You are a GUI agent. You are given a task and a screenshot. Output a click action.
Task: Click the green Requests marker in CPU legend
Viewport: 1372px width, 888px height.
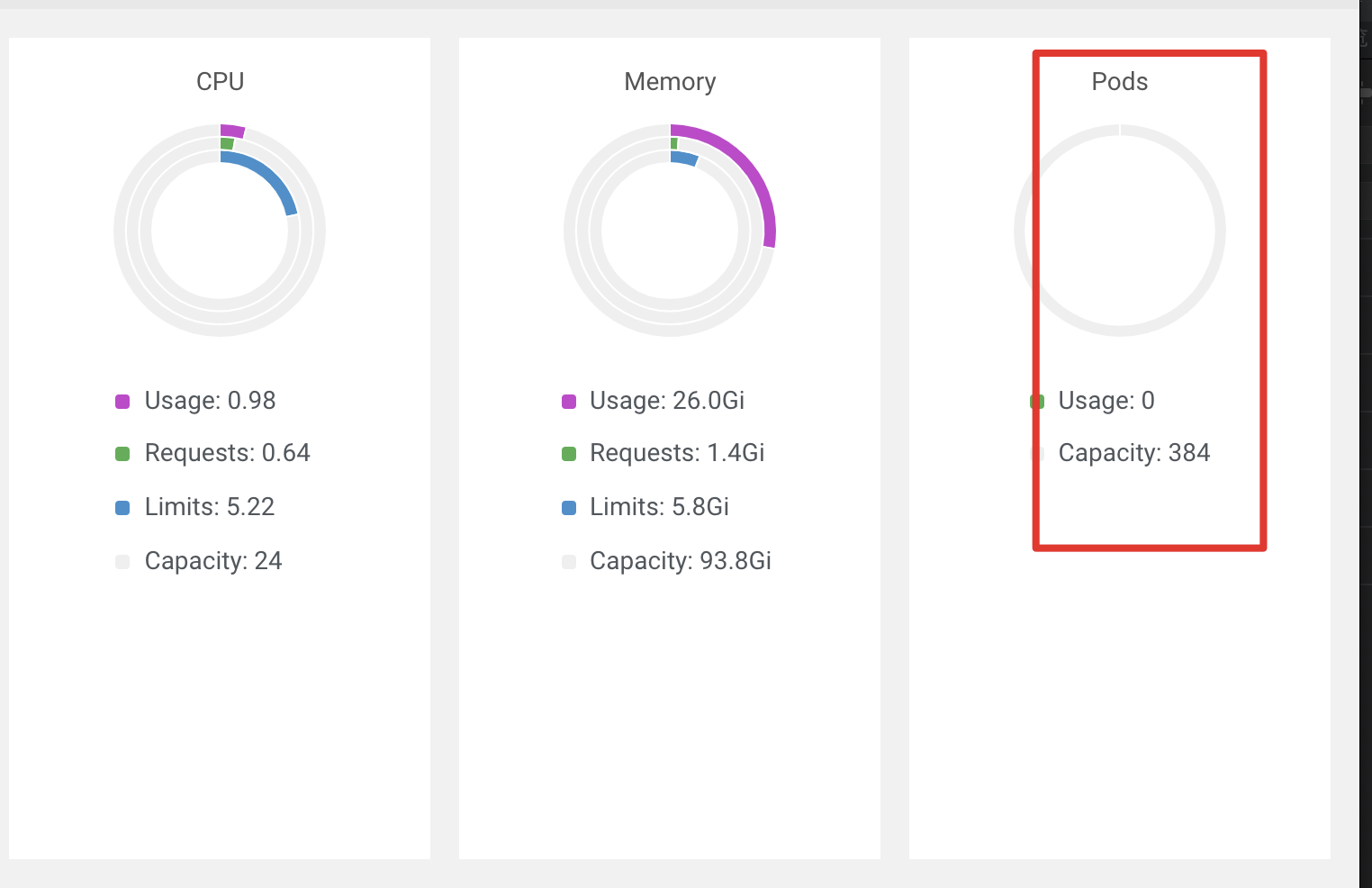click(123, 453)
